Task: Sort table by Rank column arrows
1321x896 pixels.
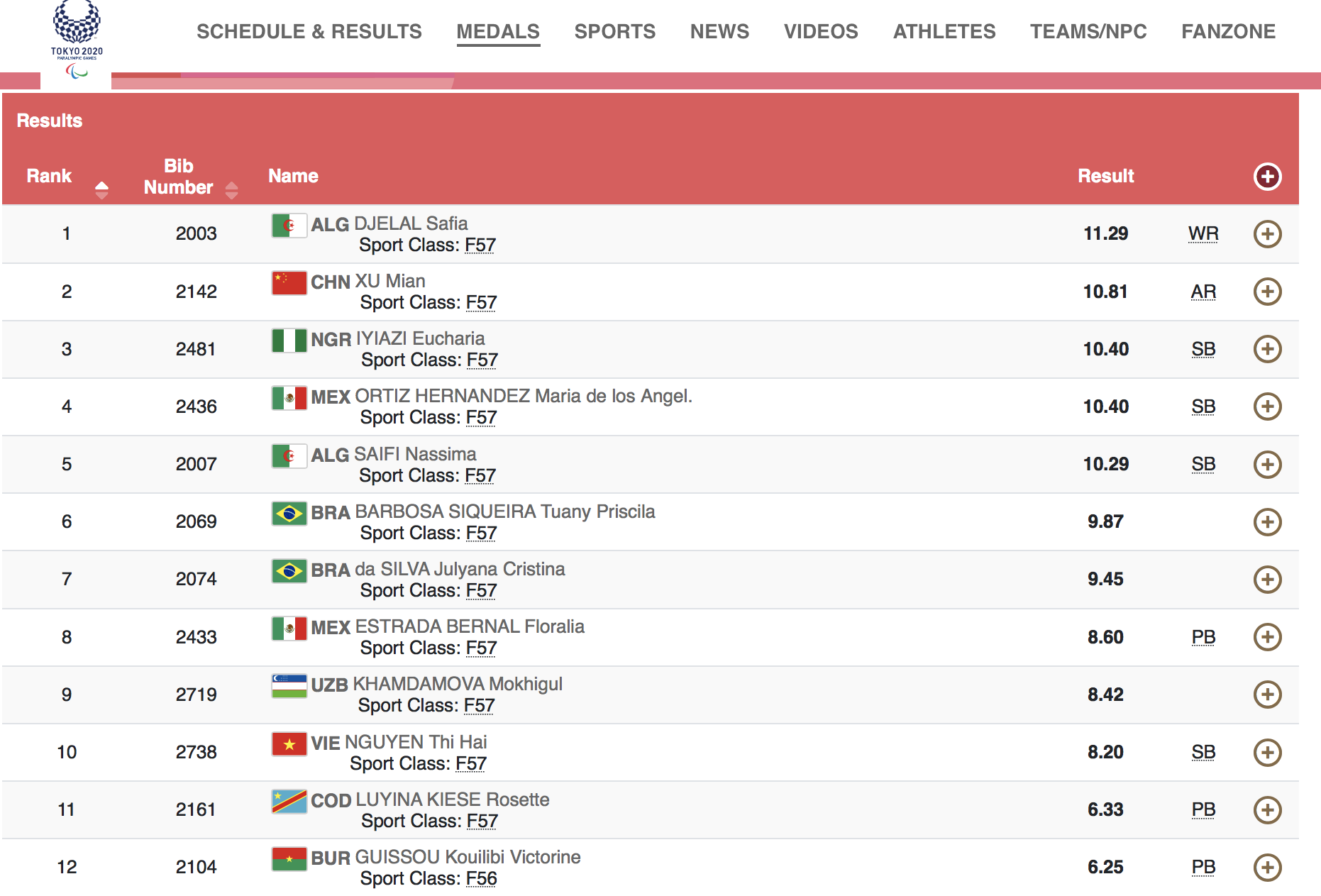Action: coord(101,189)
